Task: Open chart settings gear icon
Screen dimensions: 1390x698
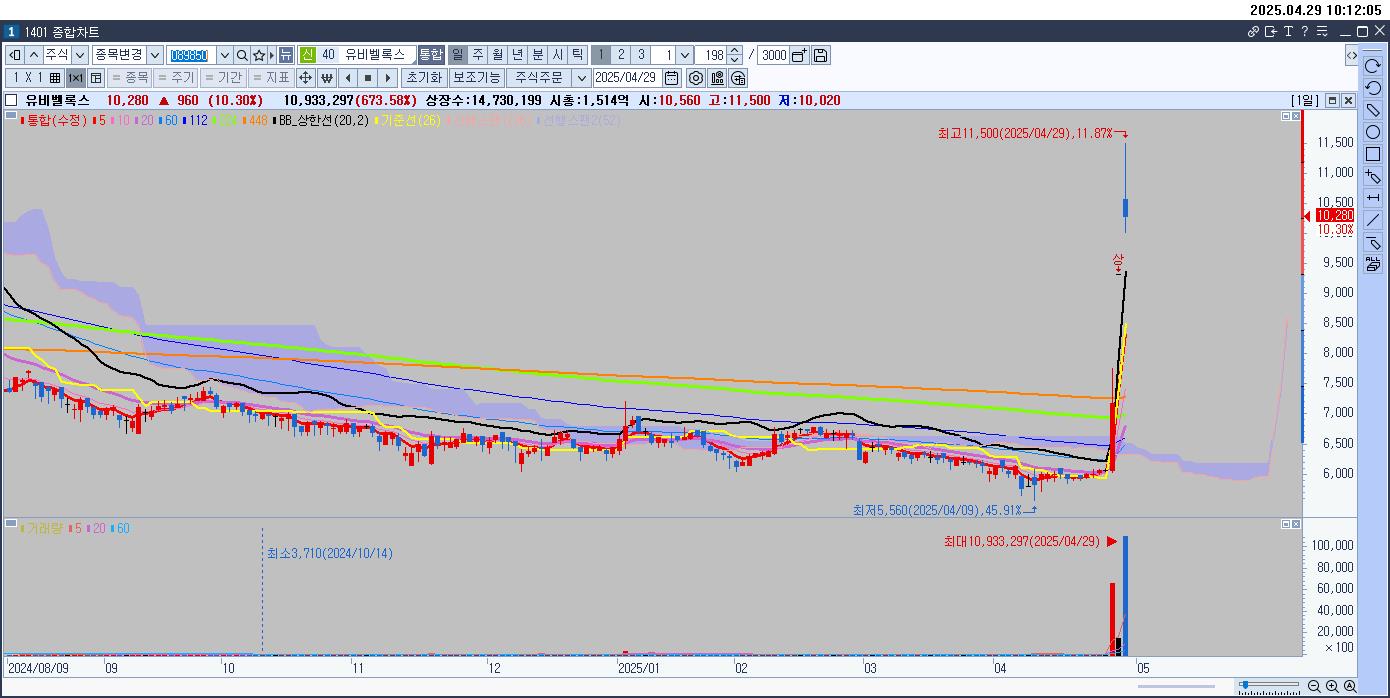Action: (x=696, y=78)
